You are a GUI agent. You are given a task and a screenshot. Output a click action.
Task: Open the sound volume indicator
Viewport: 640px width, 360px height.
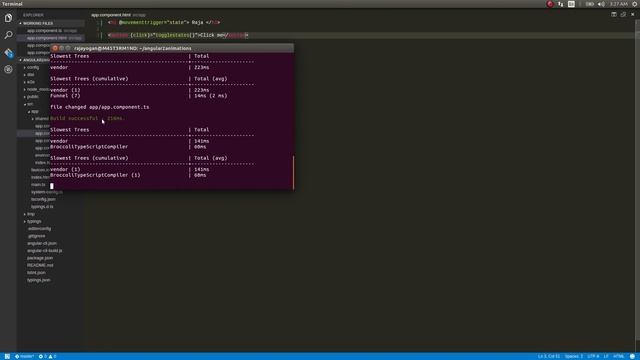pos(601,4)
